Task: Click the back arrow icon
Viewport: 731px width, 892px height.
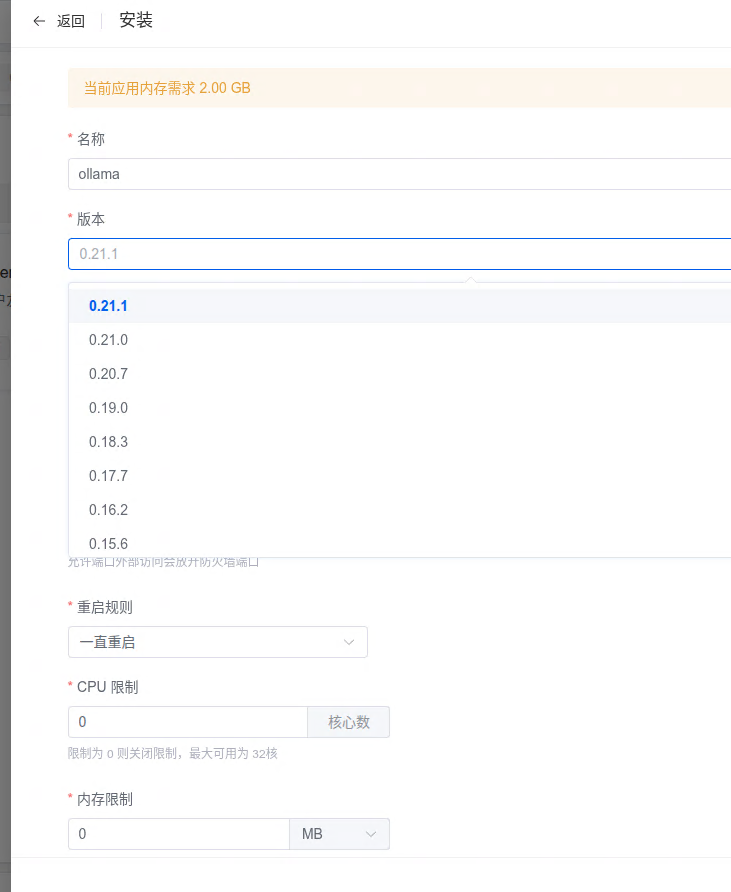Action: coord(39,21)
